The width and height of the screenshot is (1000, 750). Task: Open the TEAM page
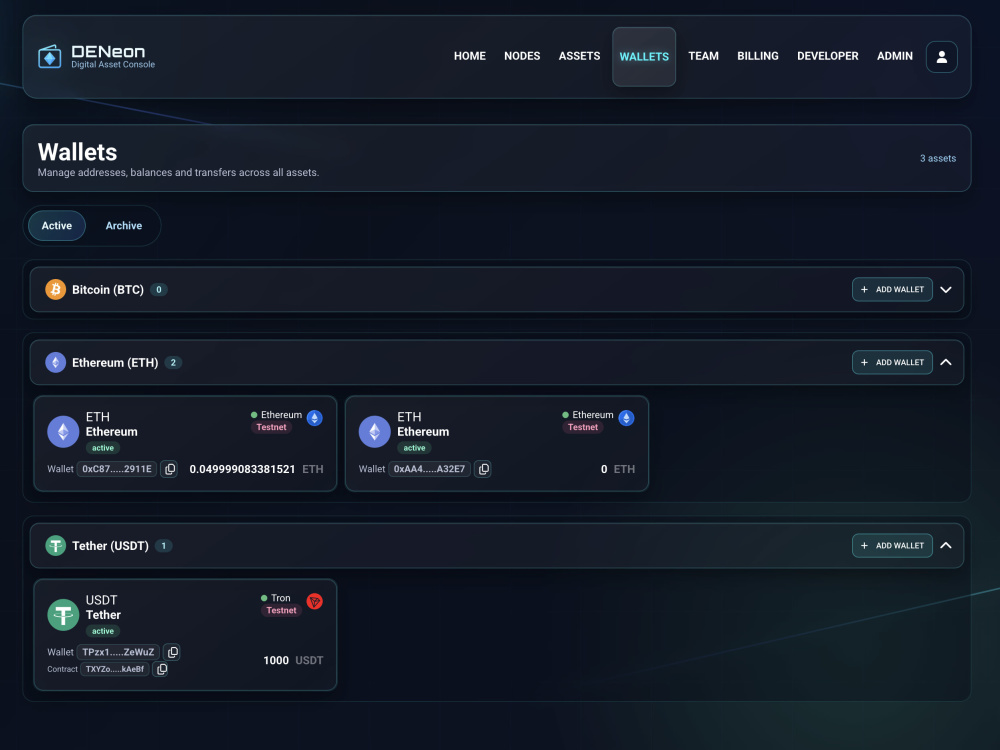point(703,56)
